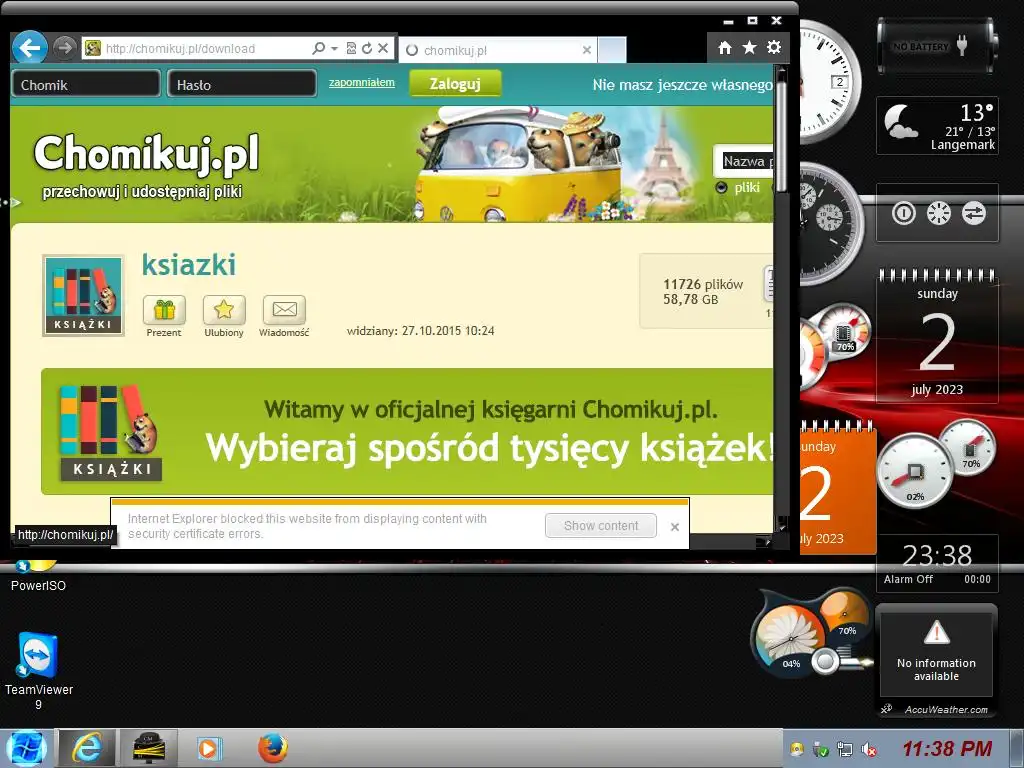Open the TeamViewer 9 desktop shortcut
The height and width of the screenshot is (768, 1024).
[39, 671]
